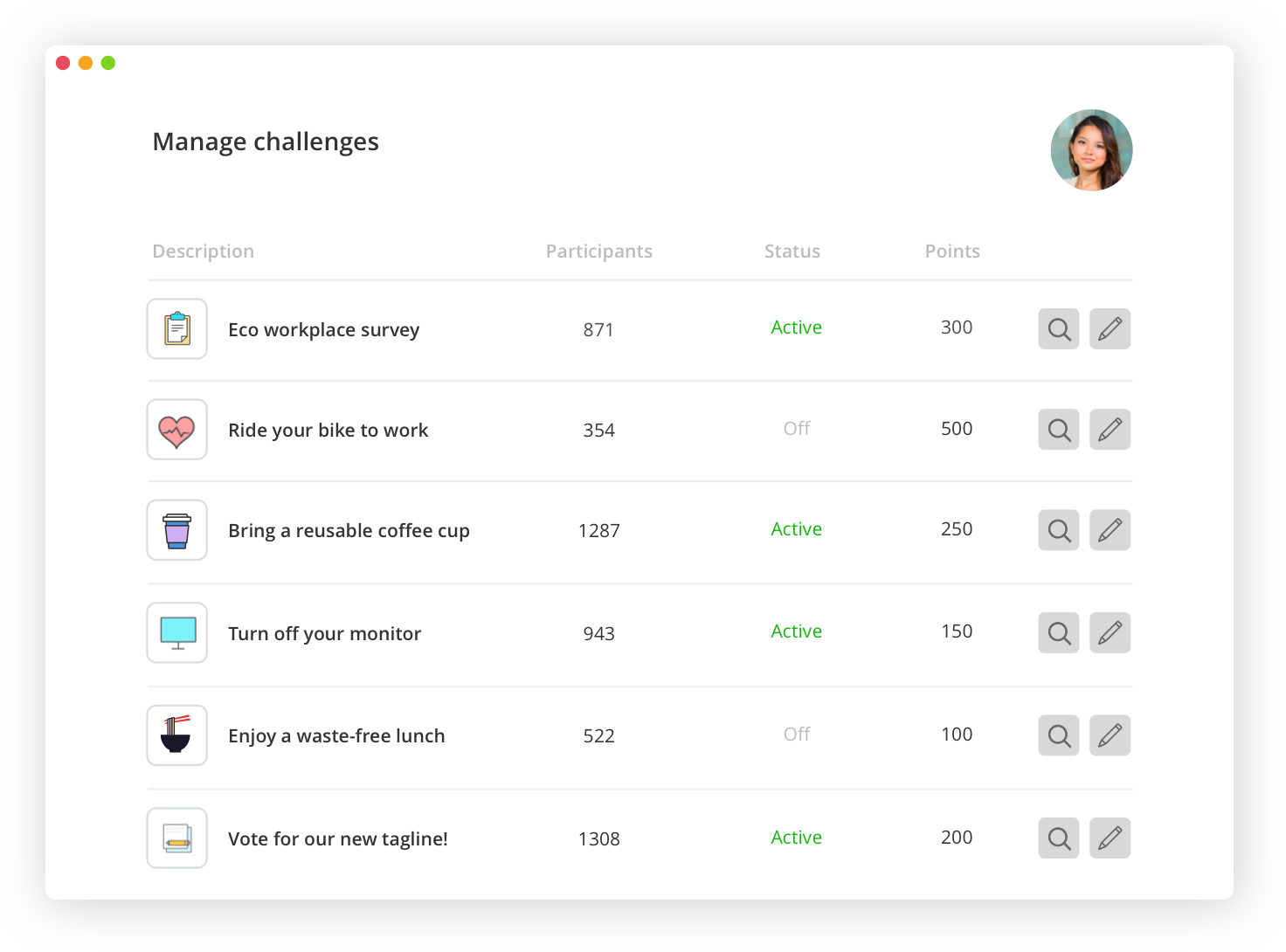This screenshot has width=1286, height=952.
Task: View details of Ride your bike to work
Action: coord(1058,430)
